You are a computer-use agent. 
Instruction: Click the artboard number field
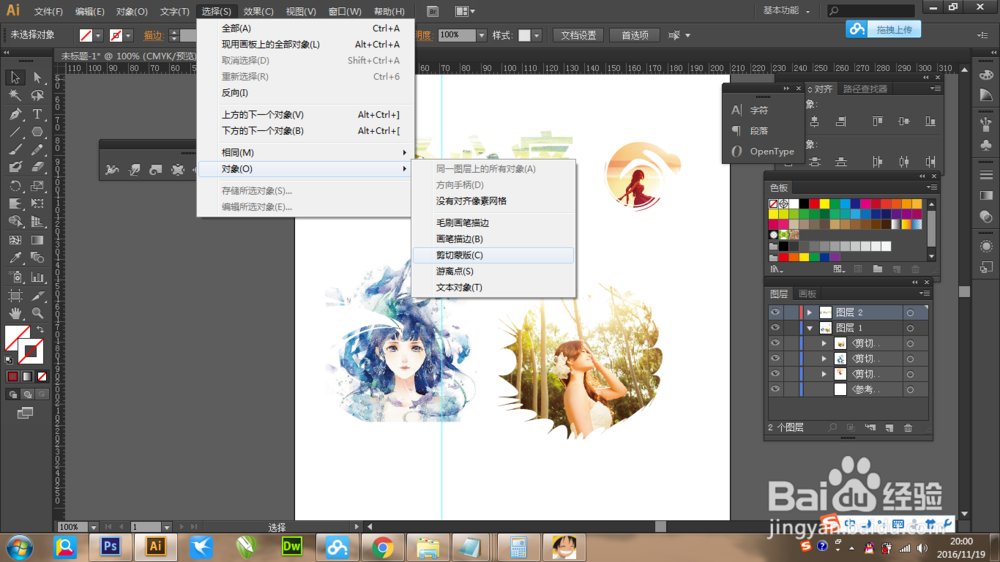click(x=146, y=528)
